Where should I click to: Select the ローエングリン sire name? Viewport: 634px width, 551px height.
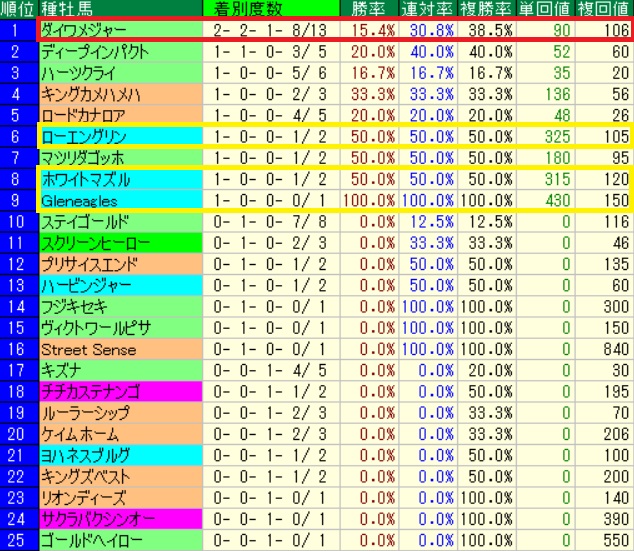click(84, 137)
